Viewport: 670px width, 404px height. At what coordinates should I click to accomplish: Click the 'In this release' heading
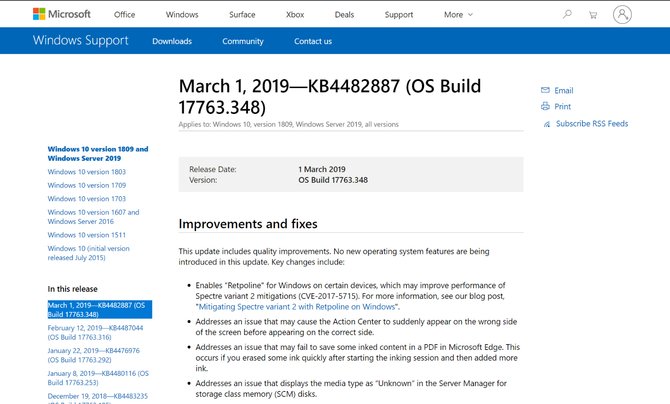tap(73, 289)
